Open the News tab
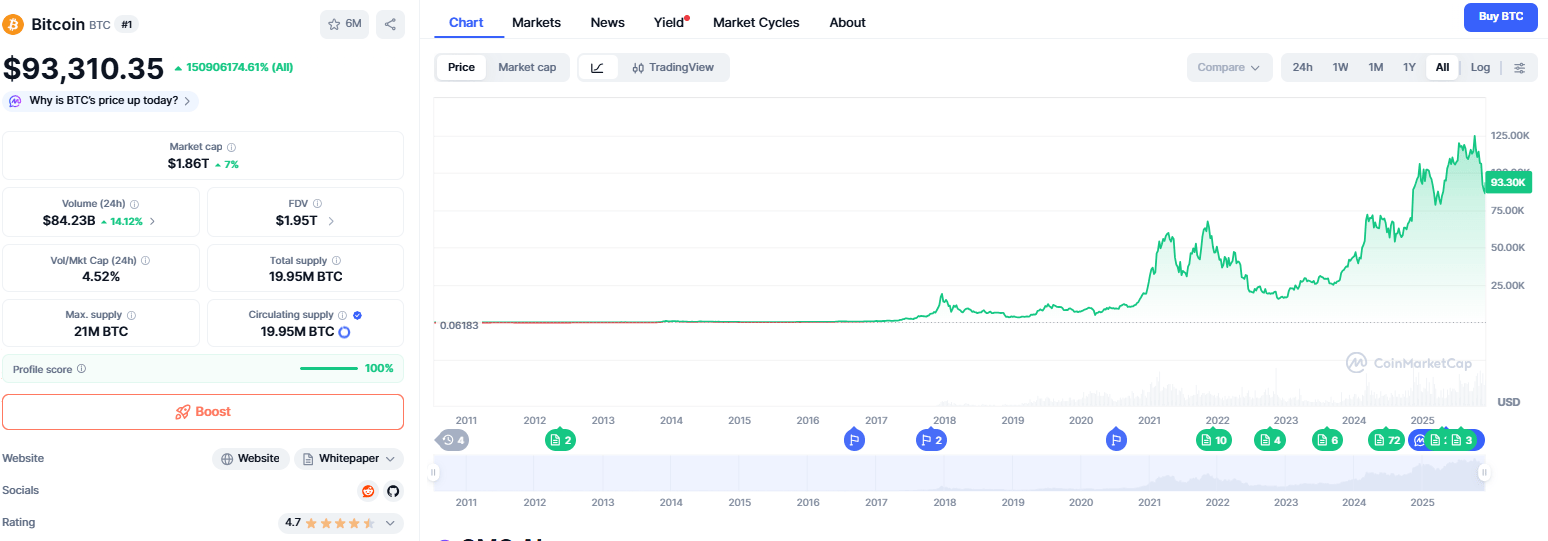1548x541 pixels. pos(608,22)
